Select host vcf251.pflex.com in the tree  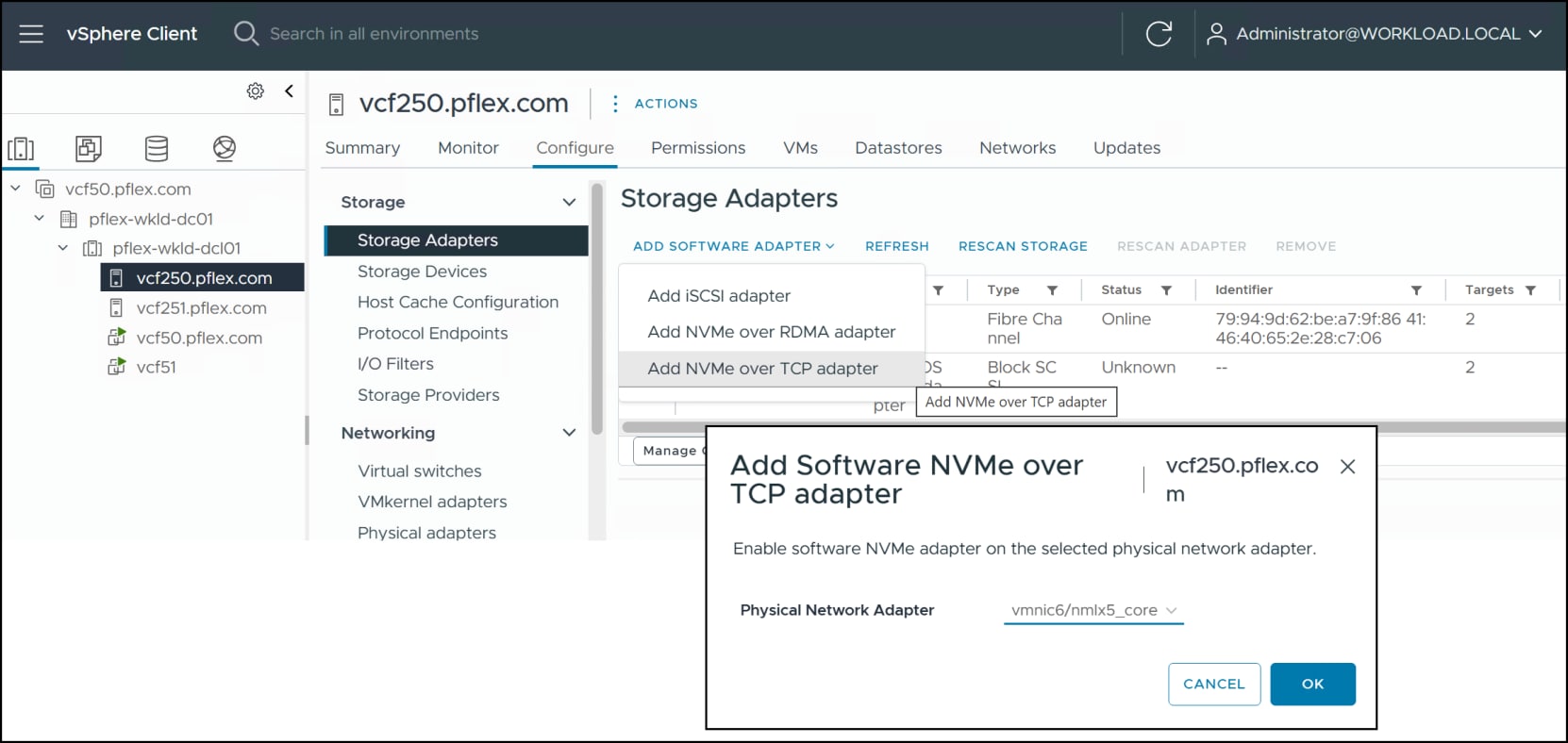coord(201,308)
